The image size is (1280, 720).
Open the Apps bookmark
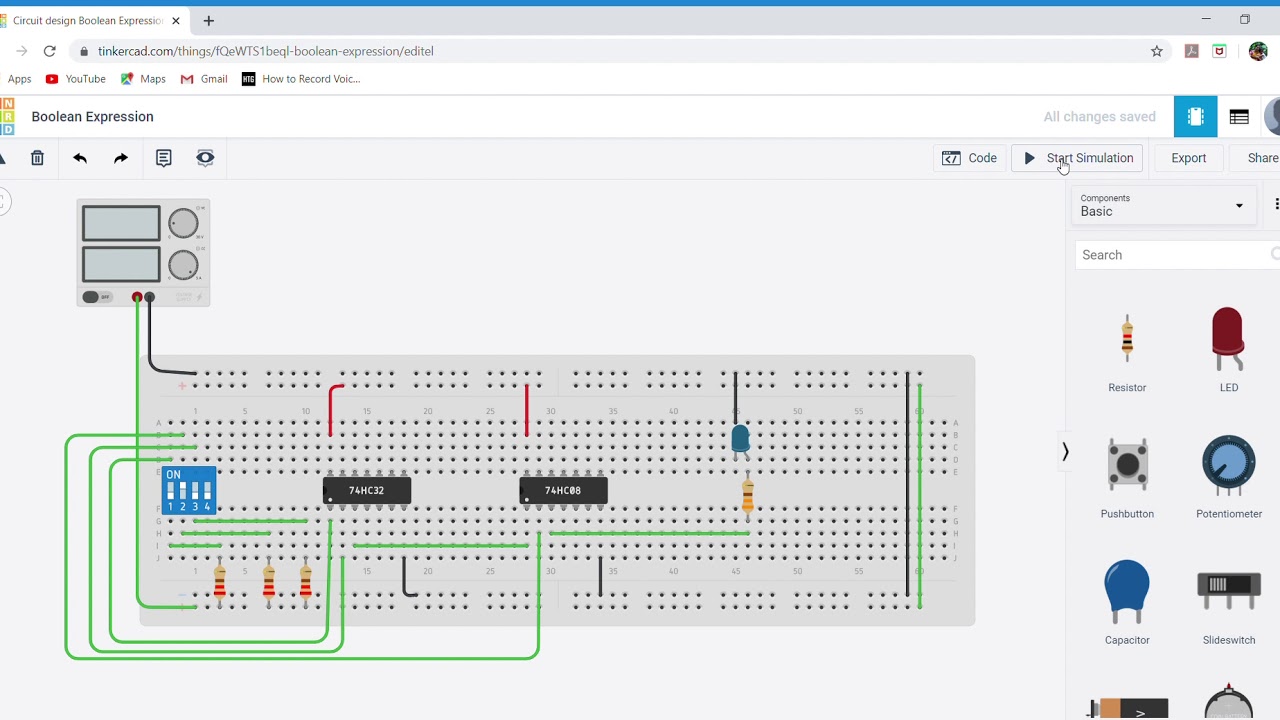[x=17, y=79]
